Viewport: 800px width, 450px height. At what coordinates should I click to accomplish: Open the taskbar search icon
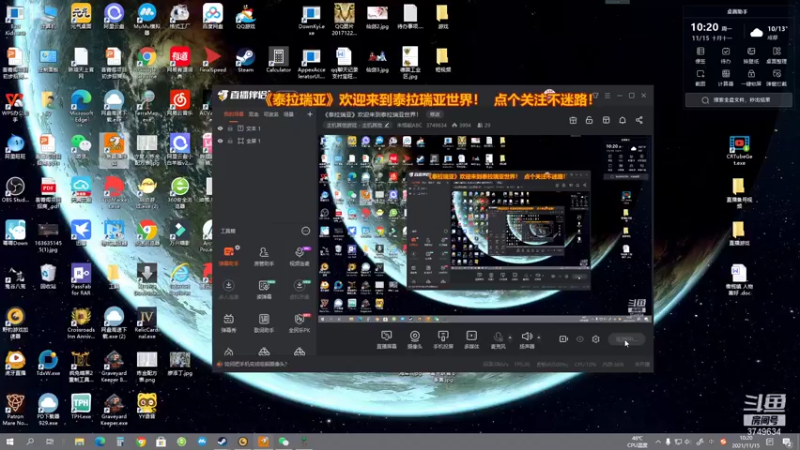pyautogui.click(x=30, y=442)
